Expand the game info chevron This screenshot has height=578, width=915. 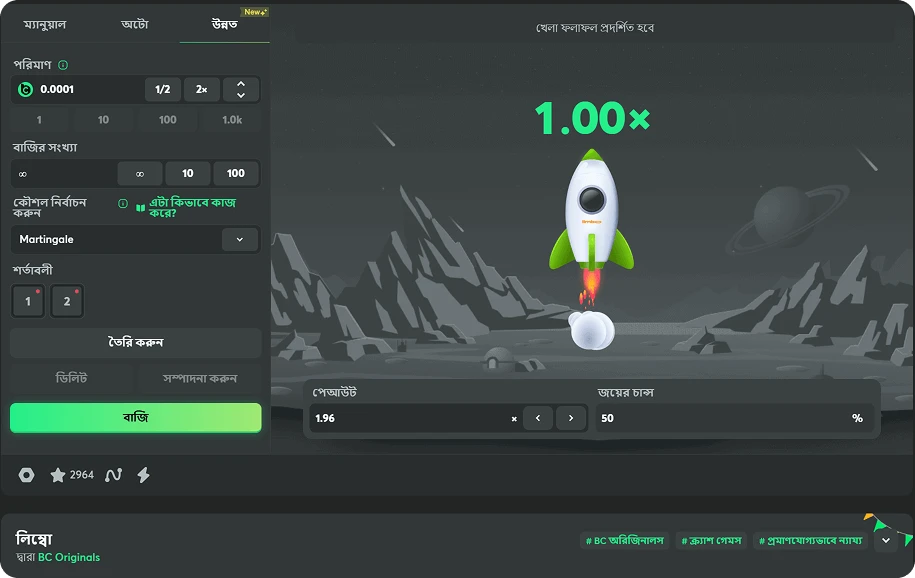(x=884, y=540)
